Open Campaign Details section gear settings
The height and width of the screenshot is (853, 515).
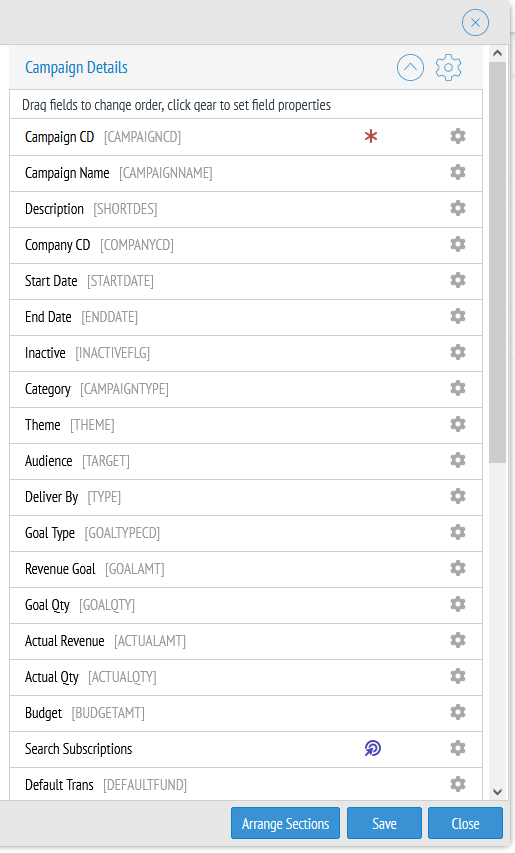pyautogui.click(x=448, y=67)
